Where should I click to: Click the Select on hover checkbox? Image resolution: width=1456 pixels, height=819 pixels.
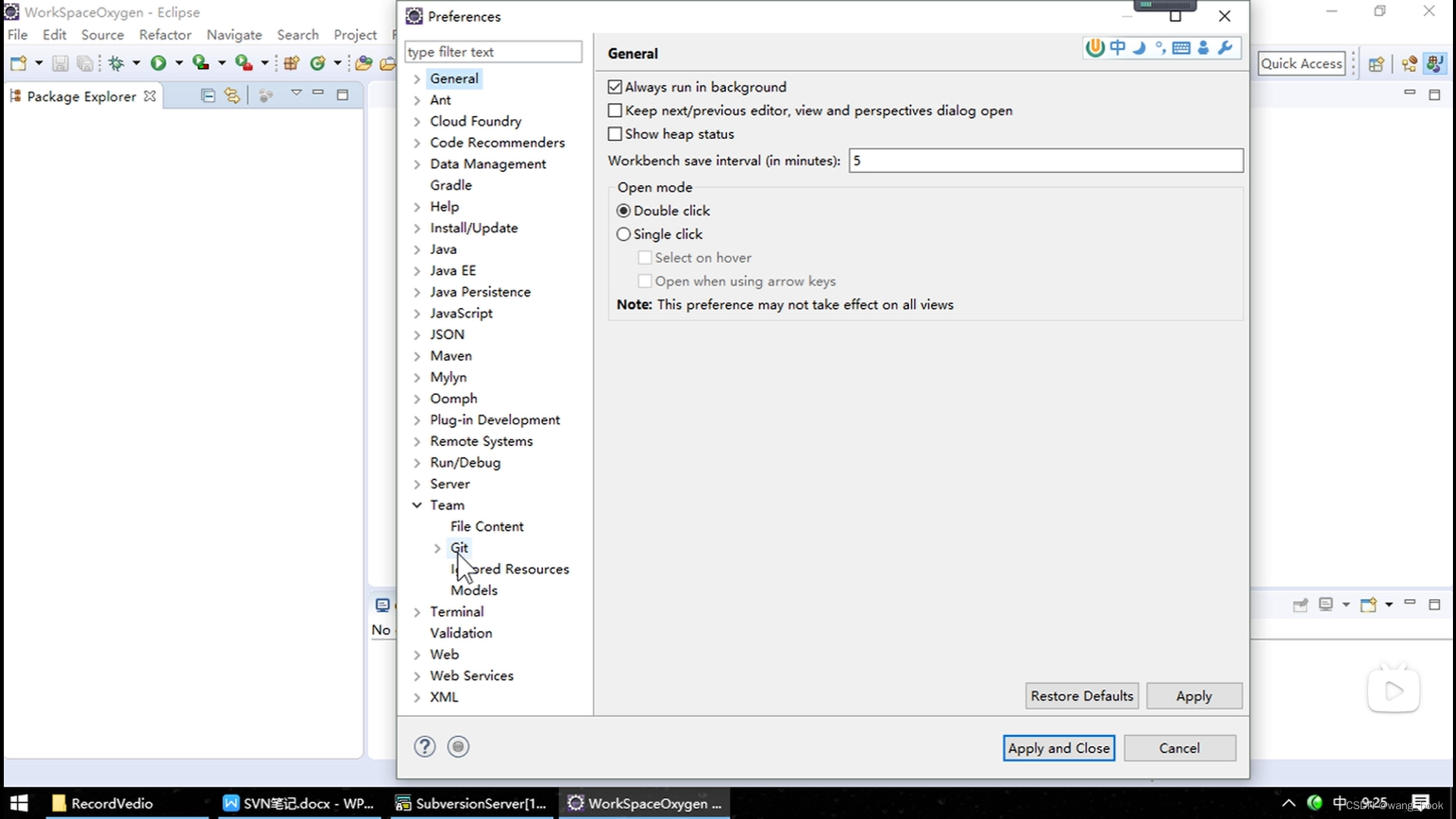pyautogui.click(x=645, y=258)
